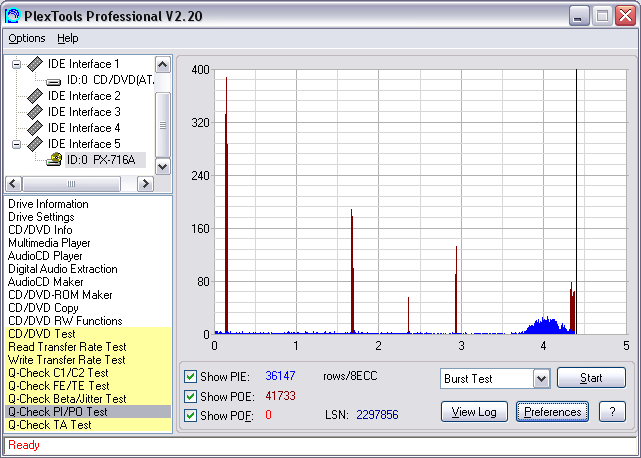Image resolution: width=641 pixels, height=458 pixels.
Task: Select the IDE Interface 3 chip icon
Action: click(x=35, y=112)
